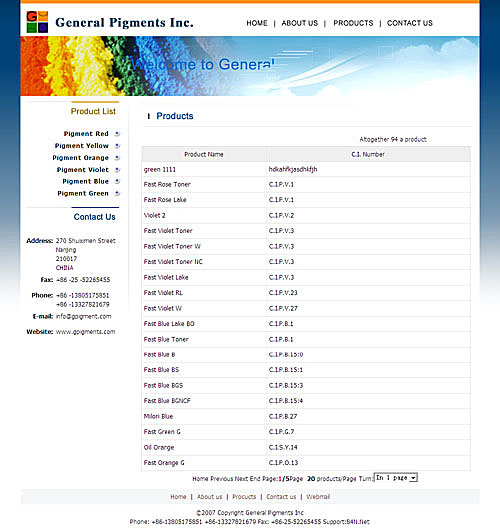Select Pigment Blue in Product List
Image resolution: width=500 pixels, height=529 pixels.
tap(85, 182)
